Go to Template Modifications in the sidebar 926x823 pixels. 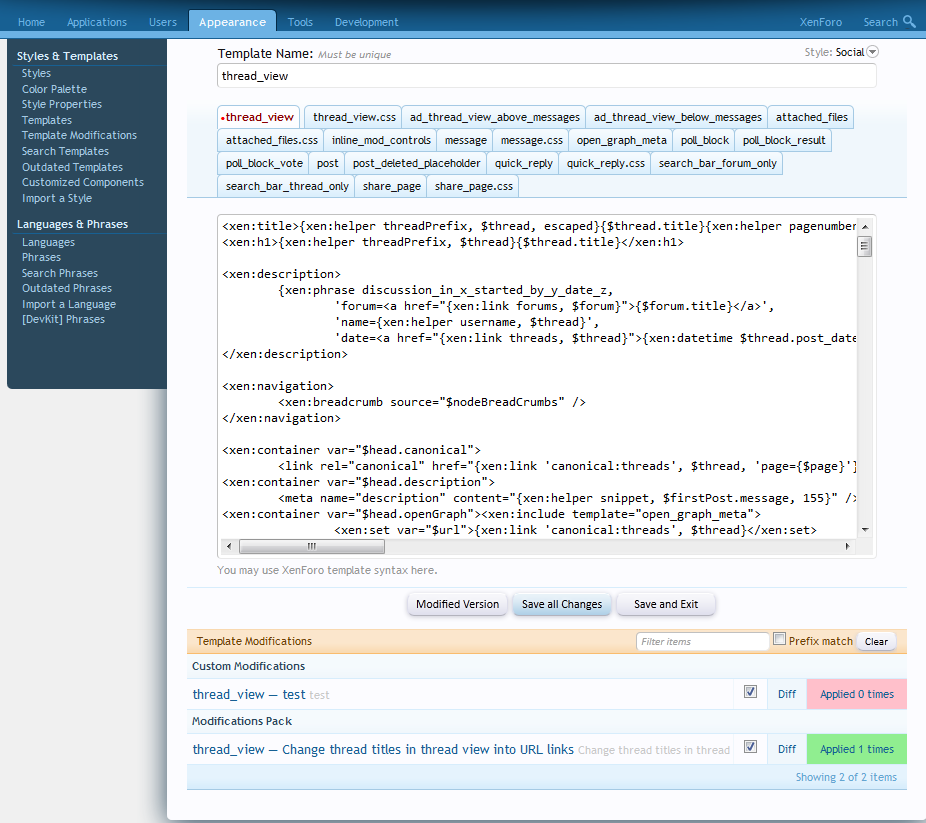tap(79, 135)
